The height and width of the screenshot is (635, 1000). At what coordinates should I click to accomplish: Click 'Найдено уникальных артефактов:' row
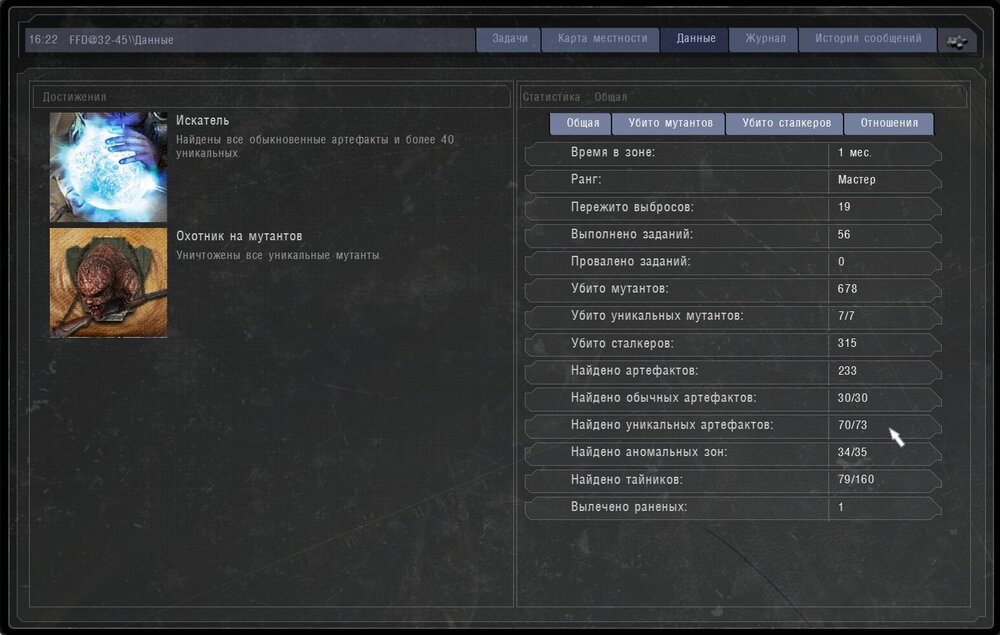coord(733,425)
